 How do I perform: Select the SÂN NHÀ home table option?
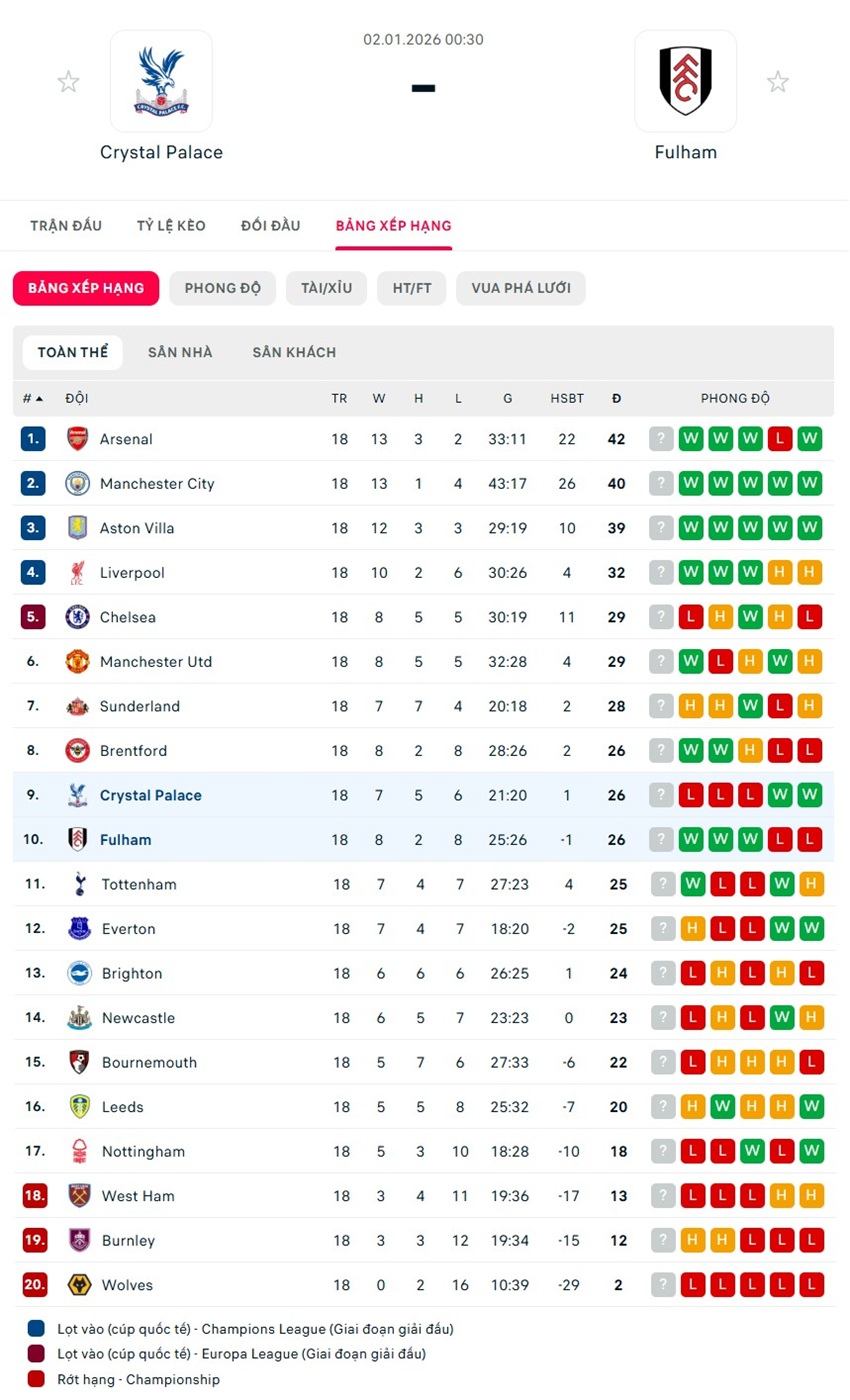[180, 352]
